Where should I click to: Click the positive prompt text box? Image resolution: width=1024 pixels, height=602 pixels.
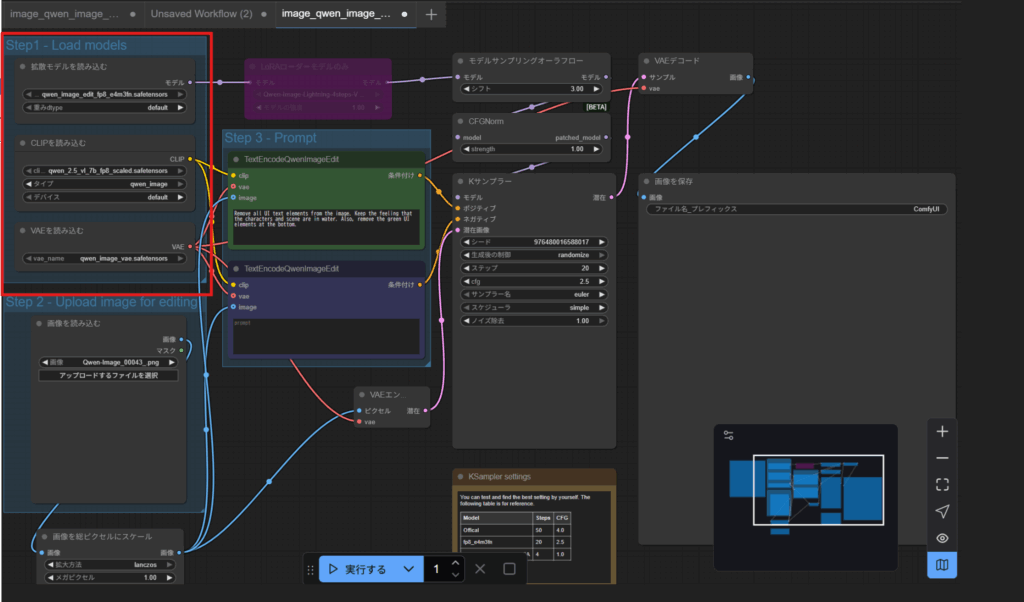[x=326, y=226]
